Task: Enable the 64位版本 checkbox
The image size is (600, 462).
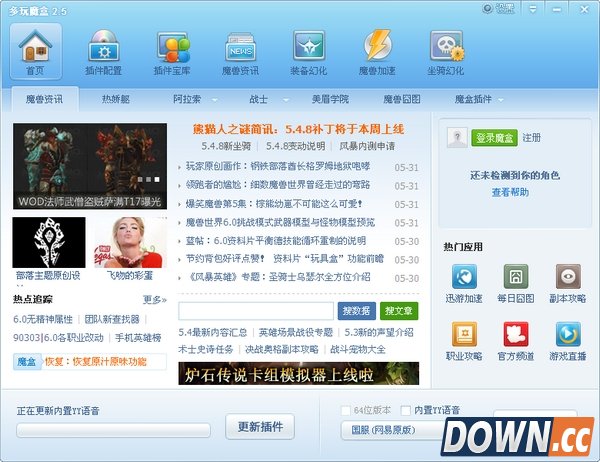Action: (x=346, y=410)
